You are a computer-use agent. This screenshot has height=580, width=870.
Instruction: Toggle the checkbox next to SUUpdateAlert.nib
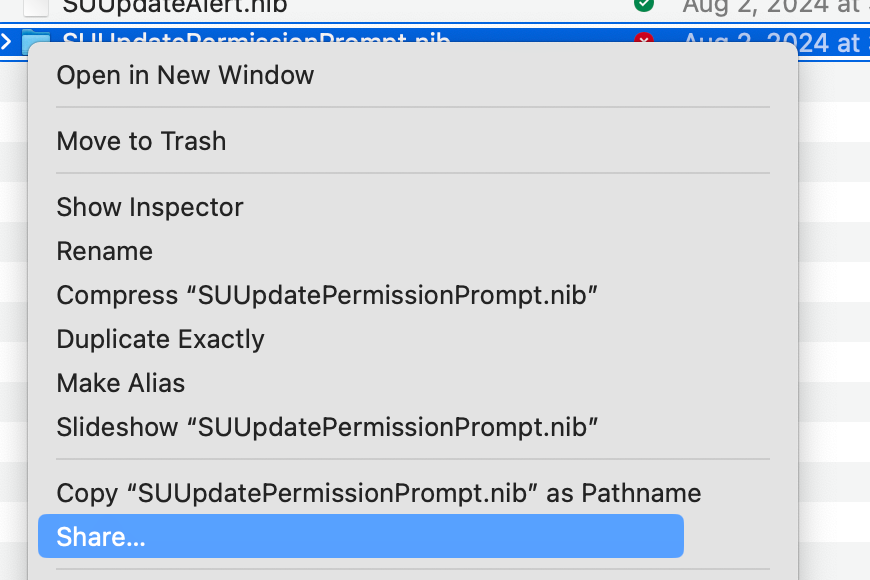pos(35,8)
